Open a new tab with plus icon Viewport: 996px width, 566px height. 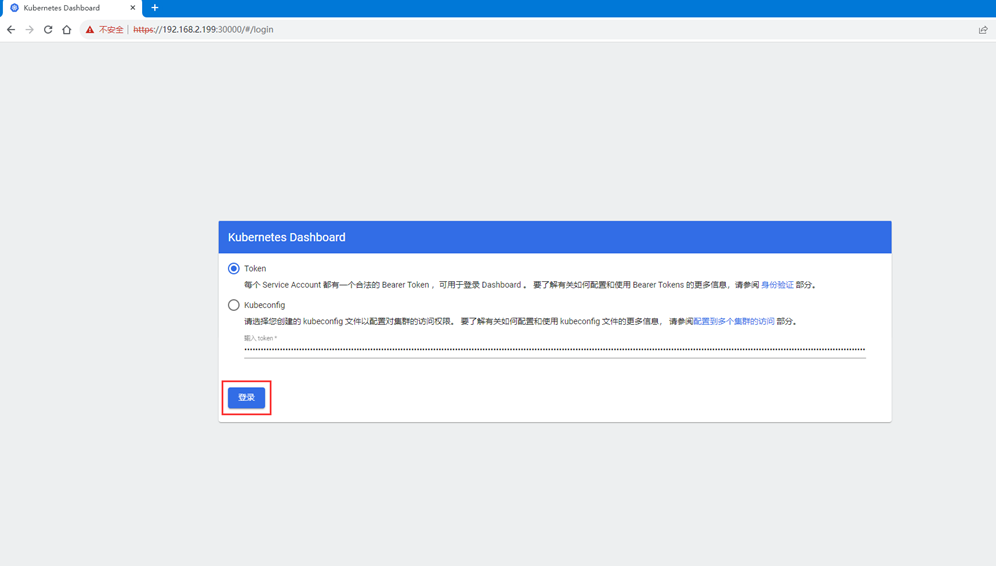(x=154, y=8)
